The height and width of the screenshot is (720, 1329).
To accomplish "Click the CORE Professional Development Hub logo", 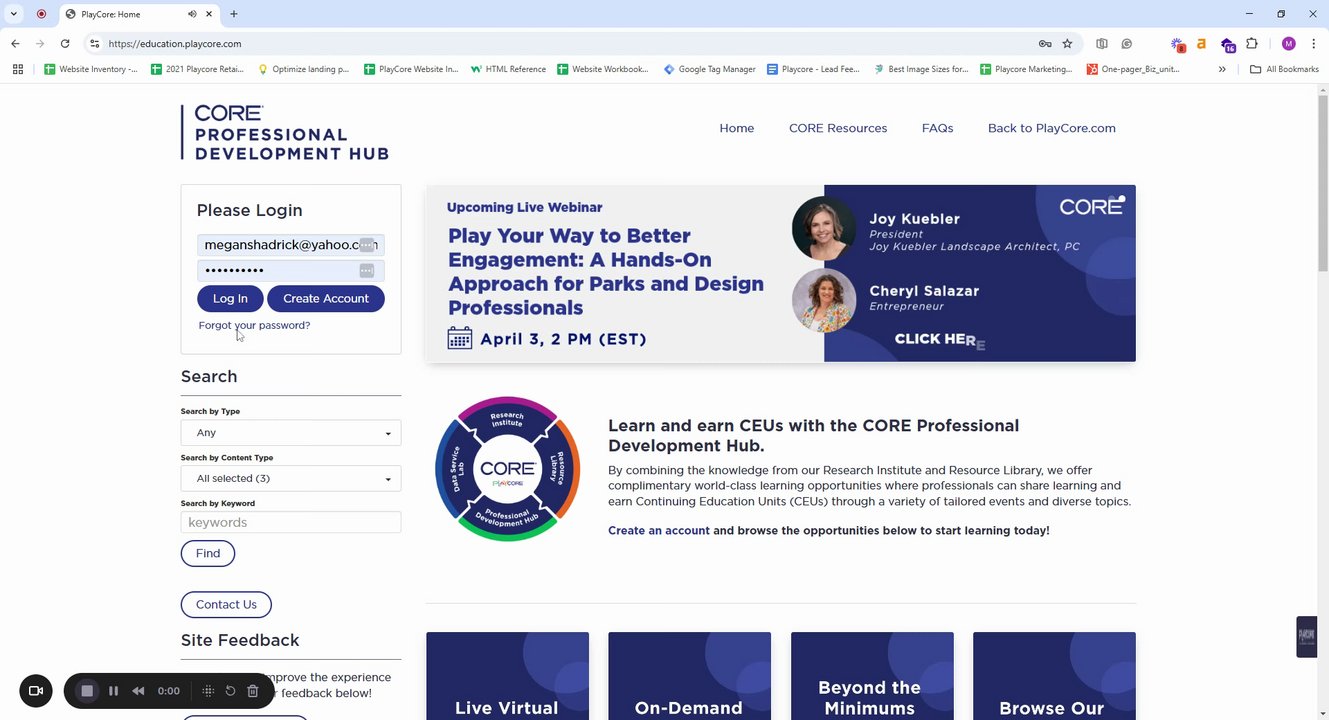I will [x=285, y=132].
